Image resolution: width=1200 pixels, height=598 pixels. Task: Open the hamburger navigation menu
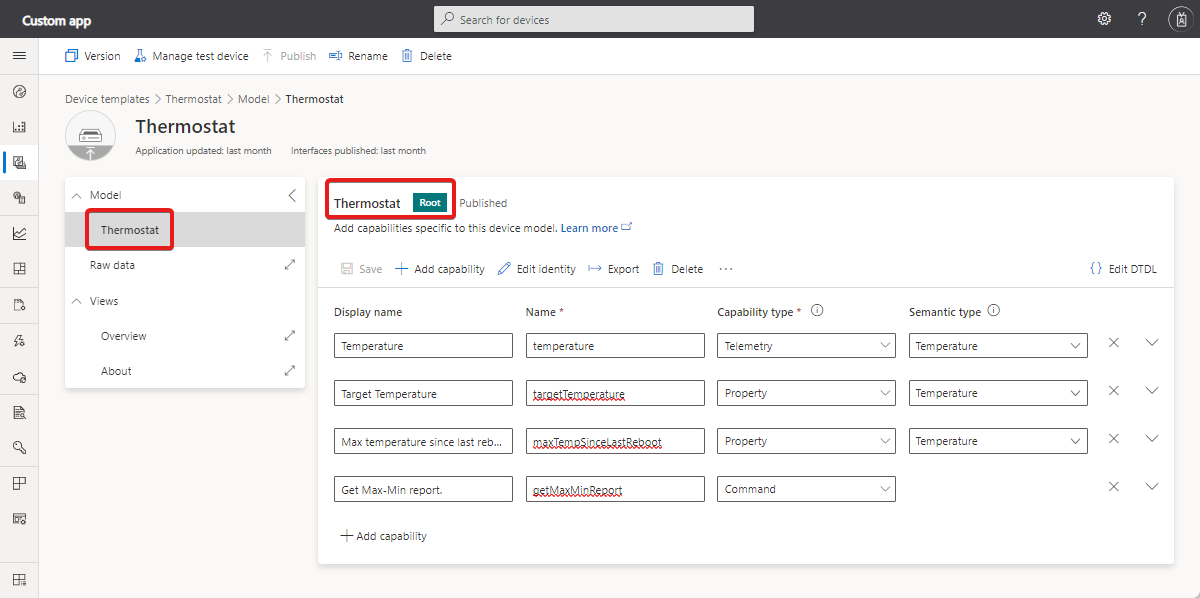pos(19,56)
